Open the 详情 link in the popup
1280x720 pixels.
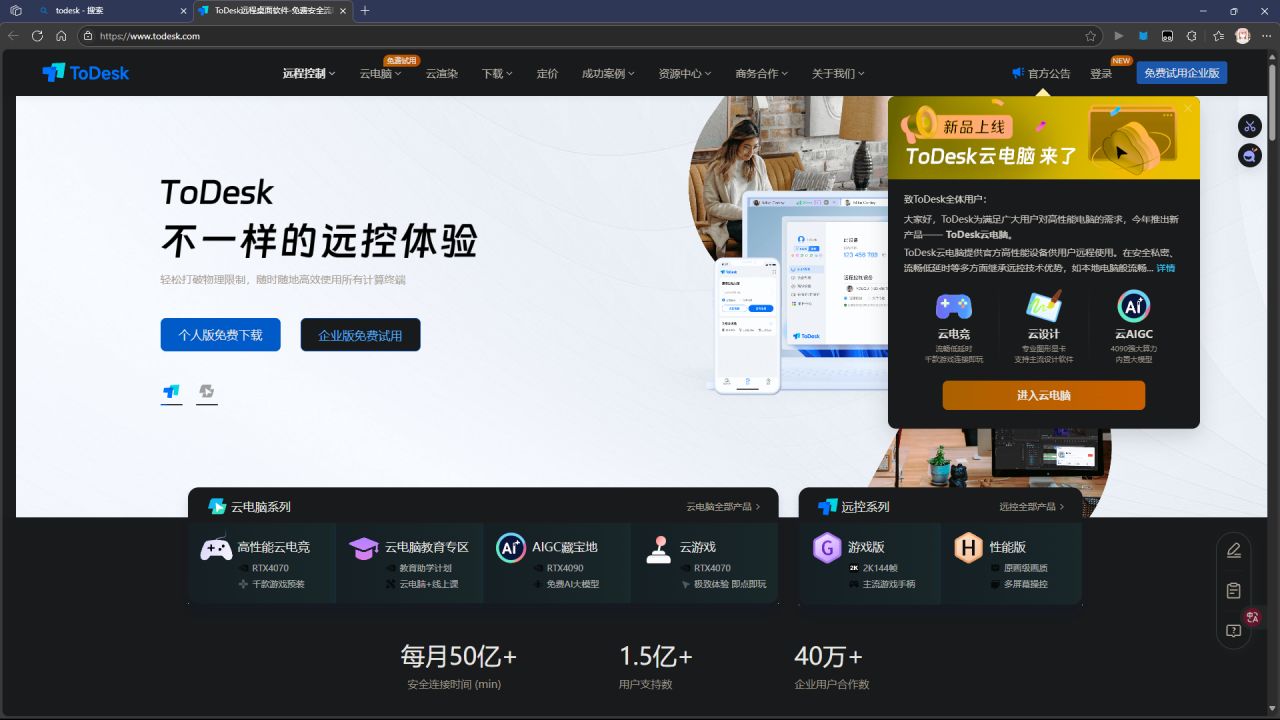[1166, 268]
